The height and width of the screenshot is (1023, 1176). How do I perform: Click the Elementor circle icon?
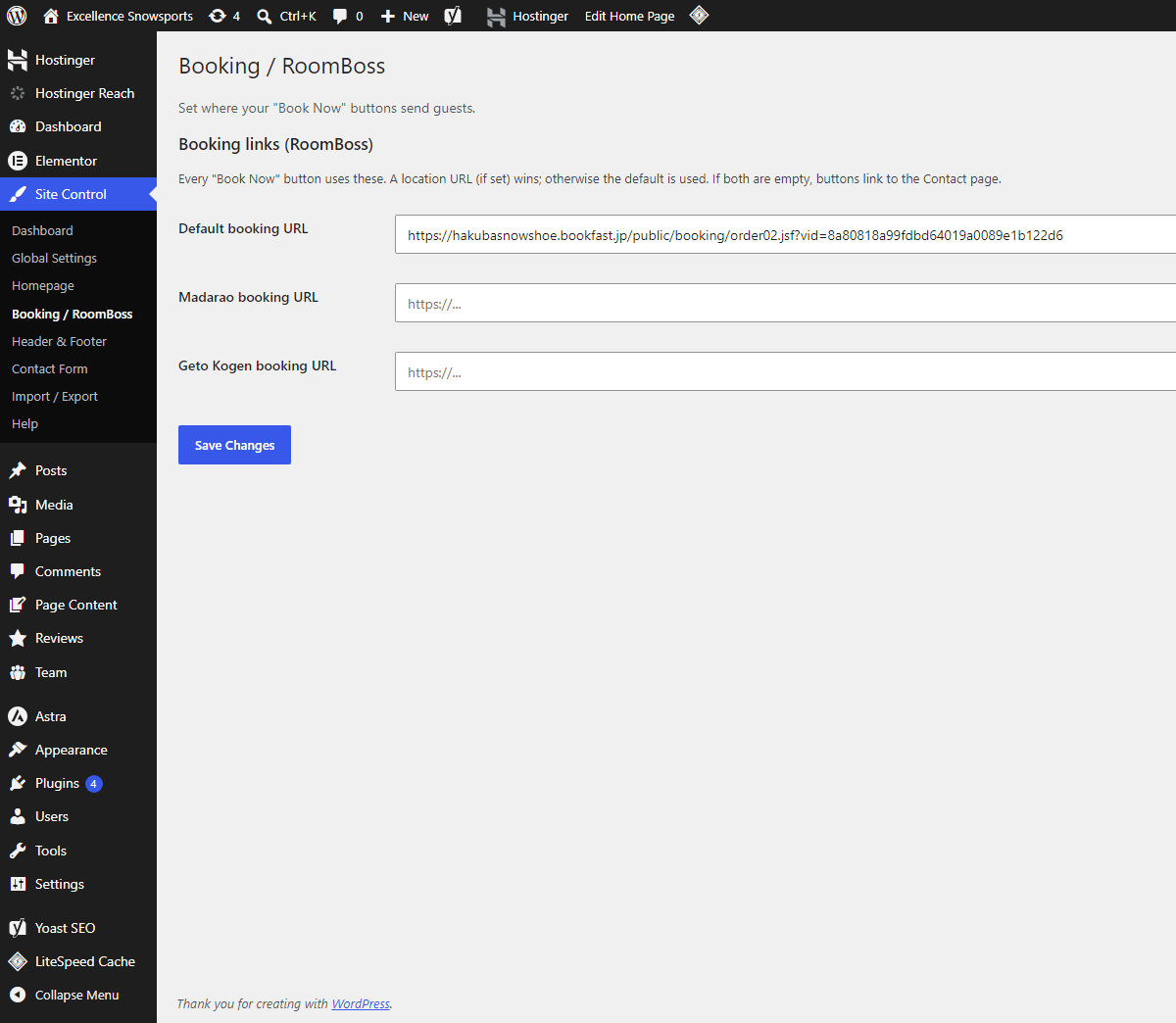[x=18, y=161]
